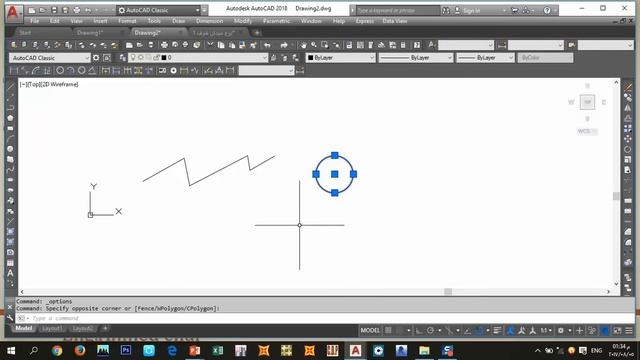The image size is (640, 360).
Task: Open the Draw menu
Action: pyautogui.click(x=178, y=21)
